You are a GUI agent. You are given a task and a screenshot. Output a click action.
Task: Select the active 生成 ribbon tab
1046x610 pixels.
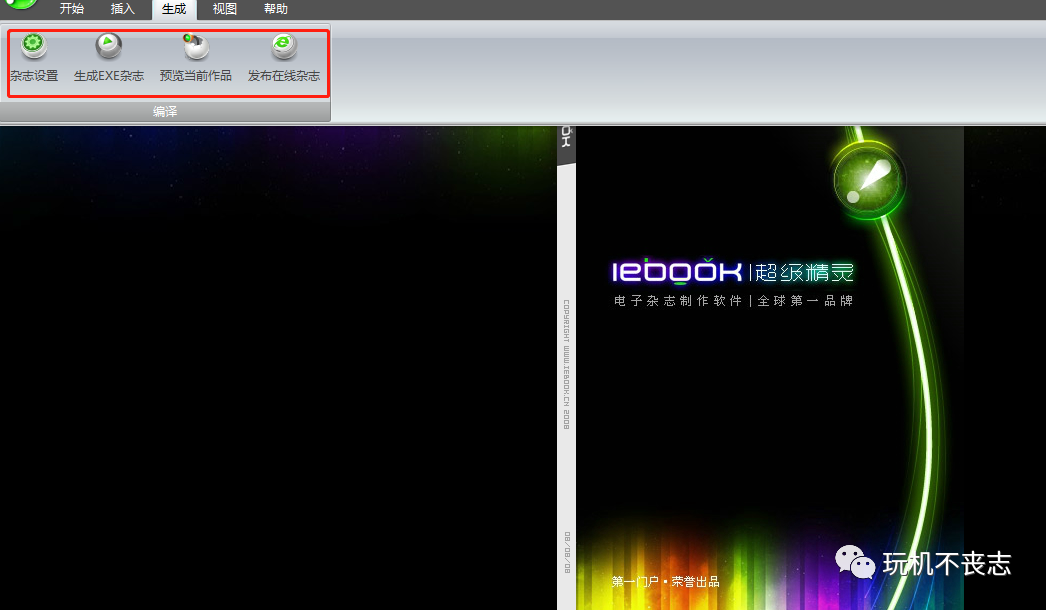174,9
